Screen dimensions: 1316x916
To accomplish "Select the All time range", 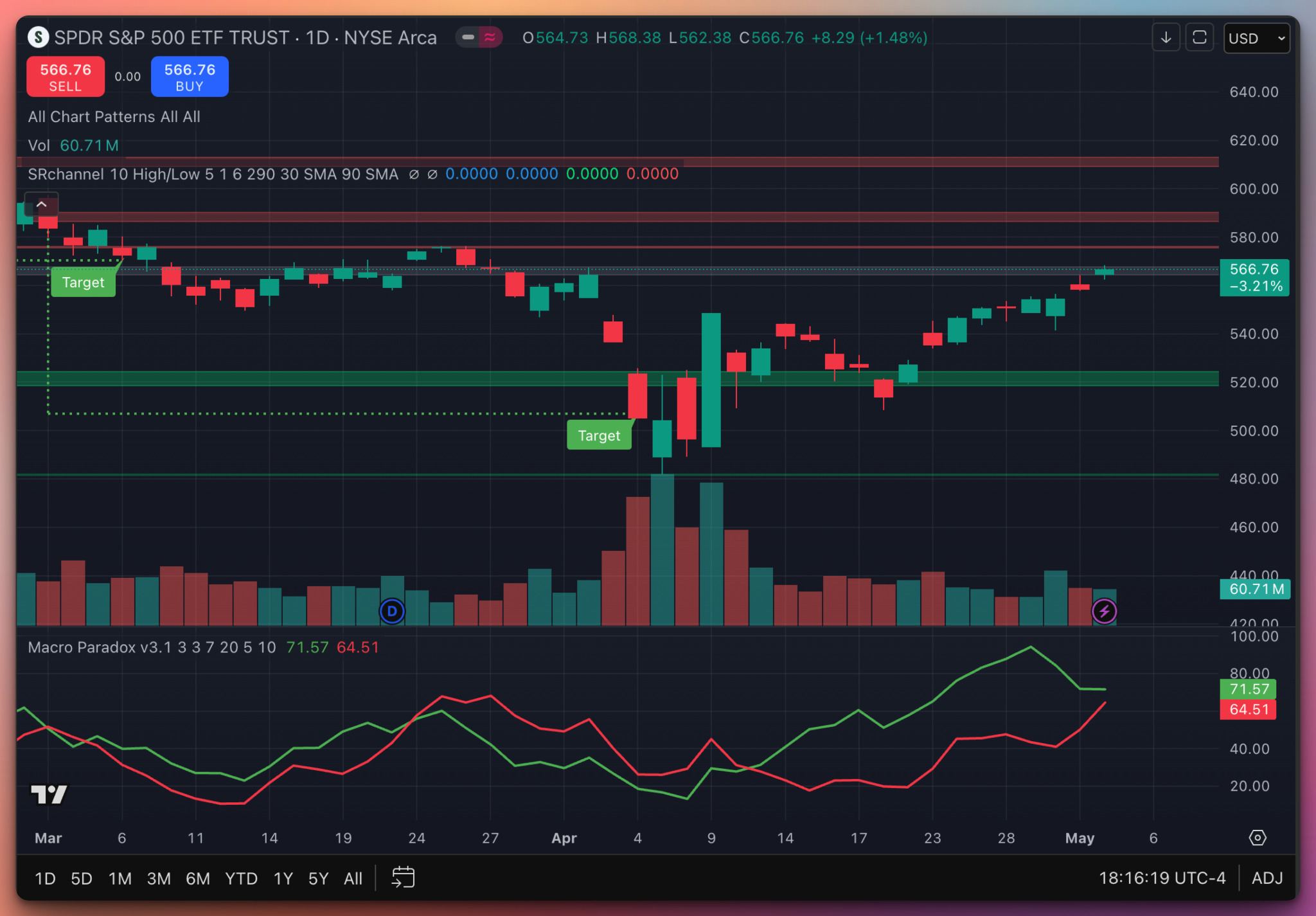I will click(353, 878).
